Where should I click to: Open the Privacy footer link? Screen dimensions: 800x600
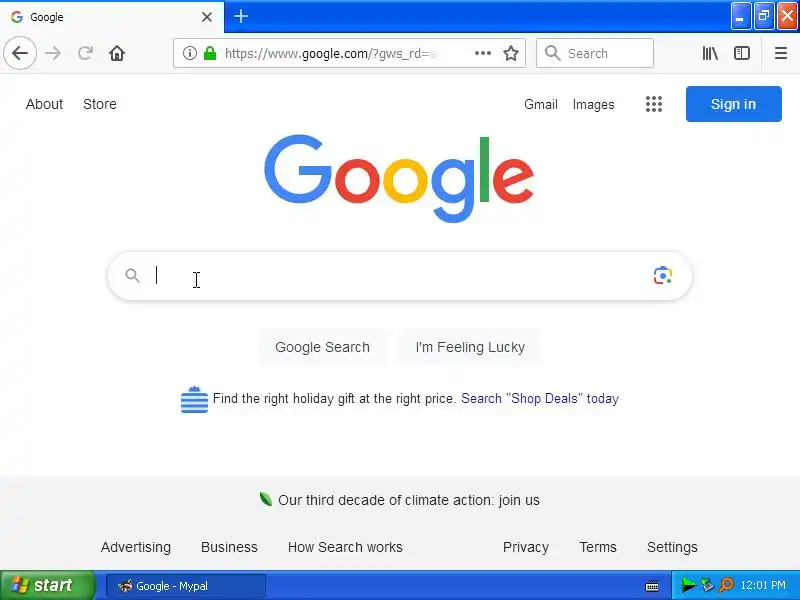[526, 547]
